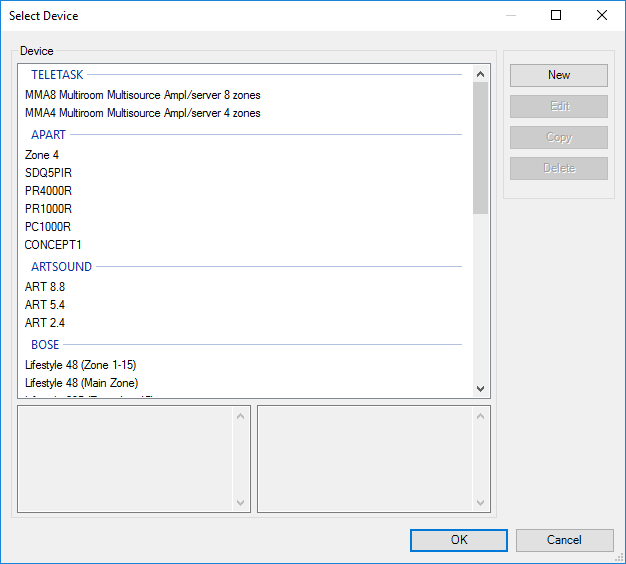Select the PR1000R entry
626x564 pixels.
point(48,209)
